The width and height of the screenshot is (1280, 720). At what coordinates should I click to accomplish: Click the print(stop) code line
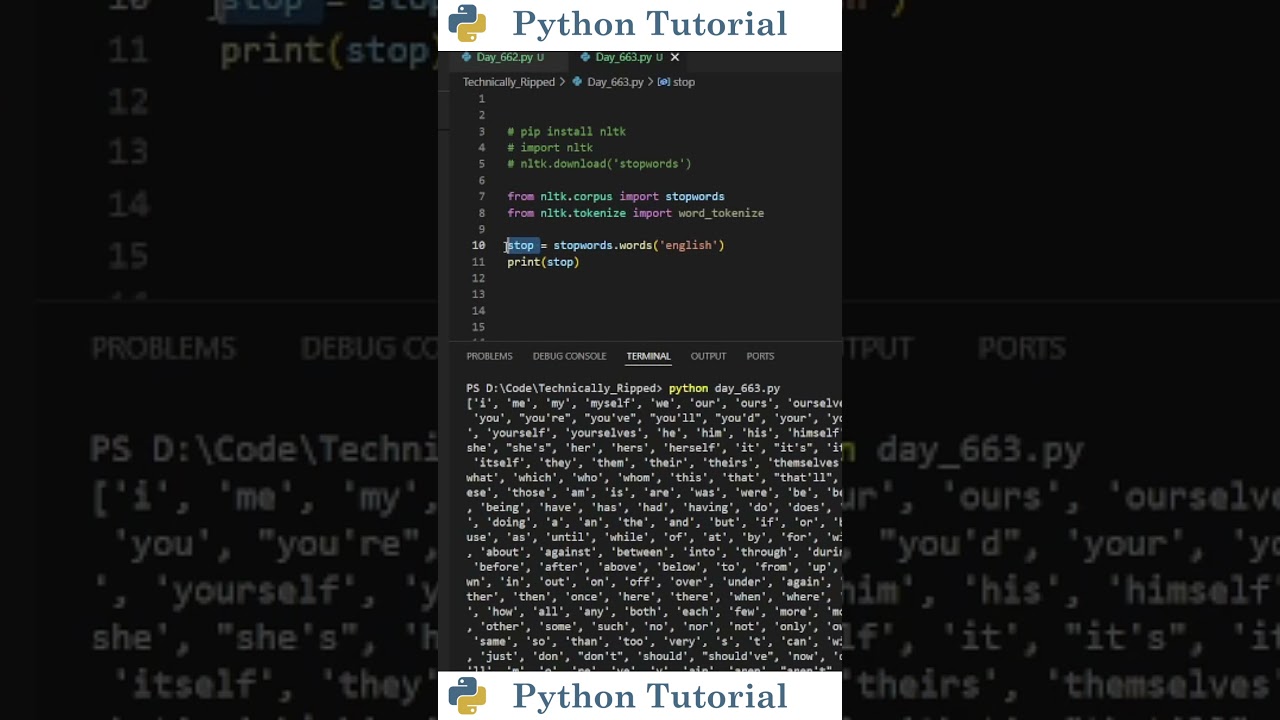[x=543, y=262]
